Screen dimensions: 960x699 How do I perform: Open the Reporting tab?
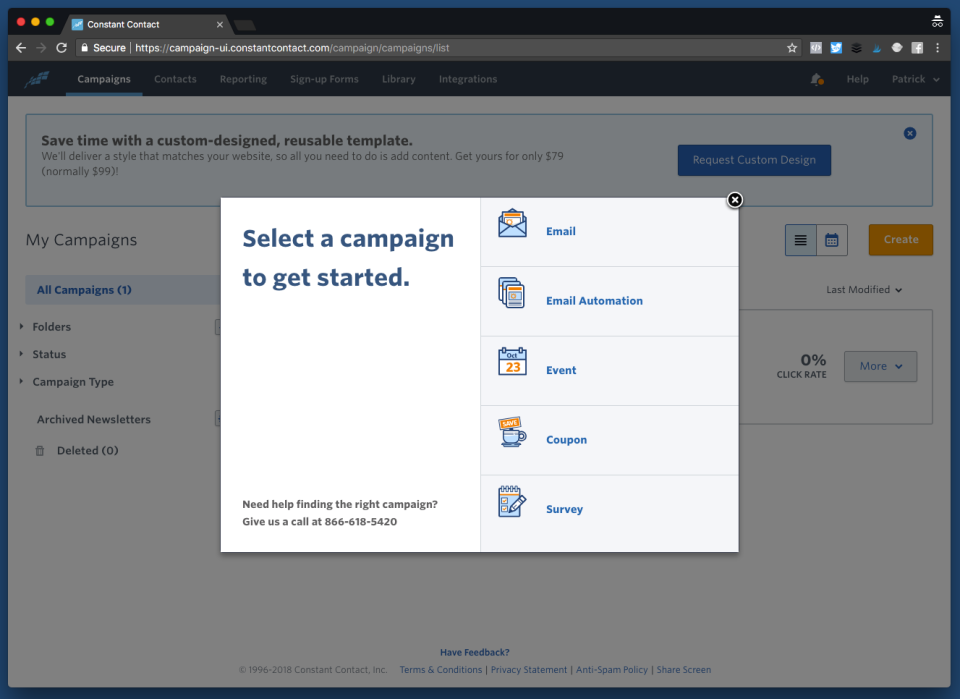[x=243, y=79]
